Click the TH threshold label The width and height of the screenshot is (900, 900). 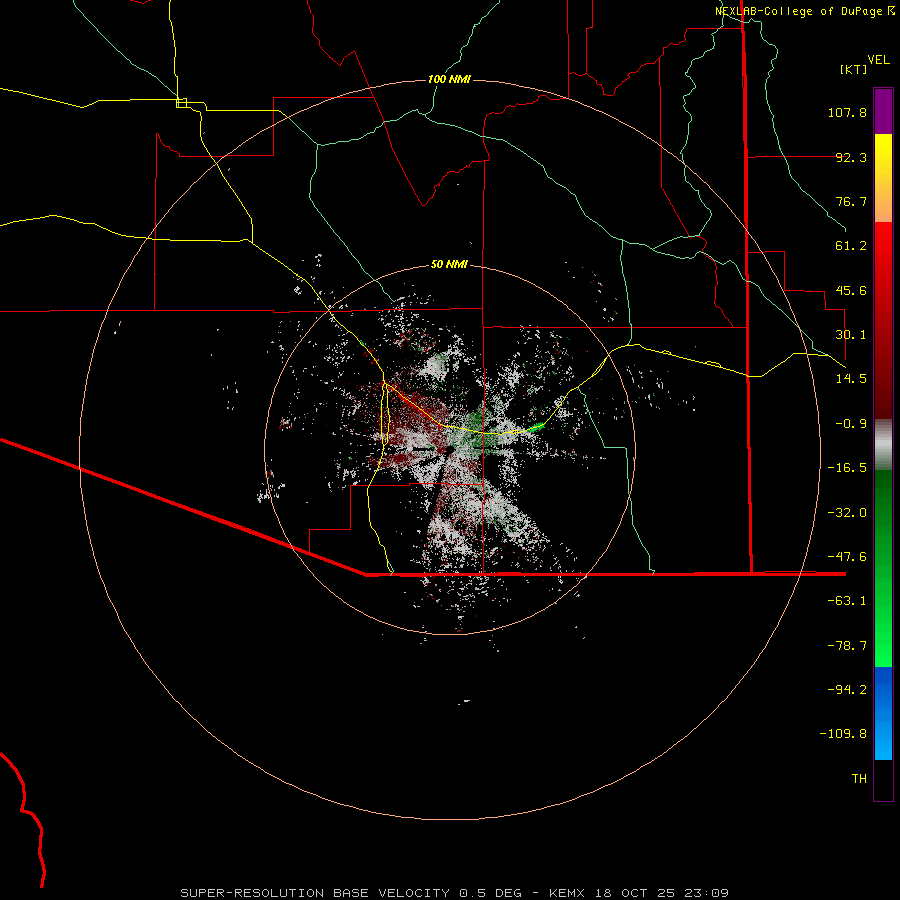coord(859,779)
